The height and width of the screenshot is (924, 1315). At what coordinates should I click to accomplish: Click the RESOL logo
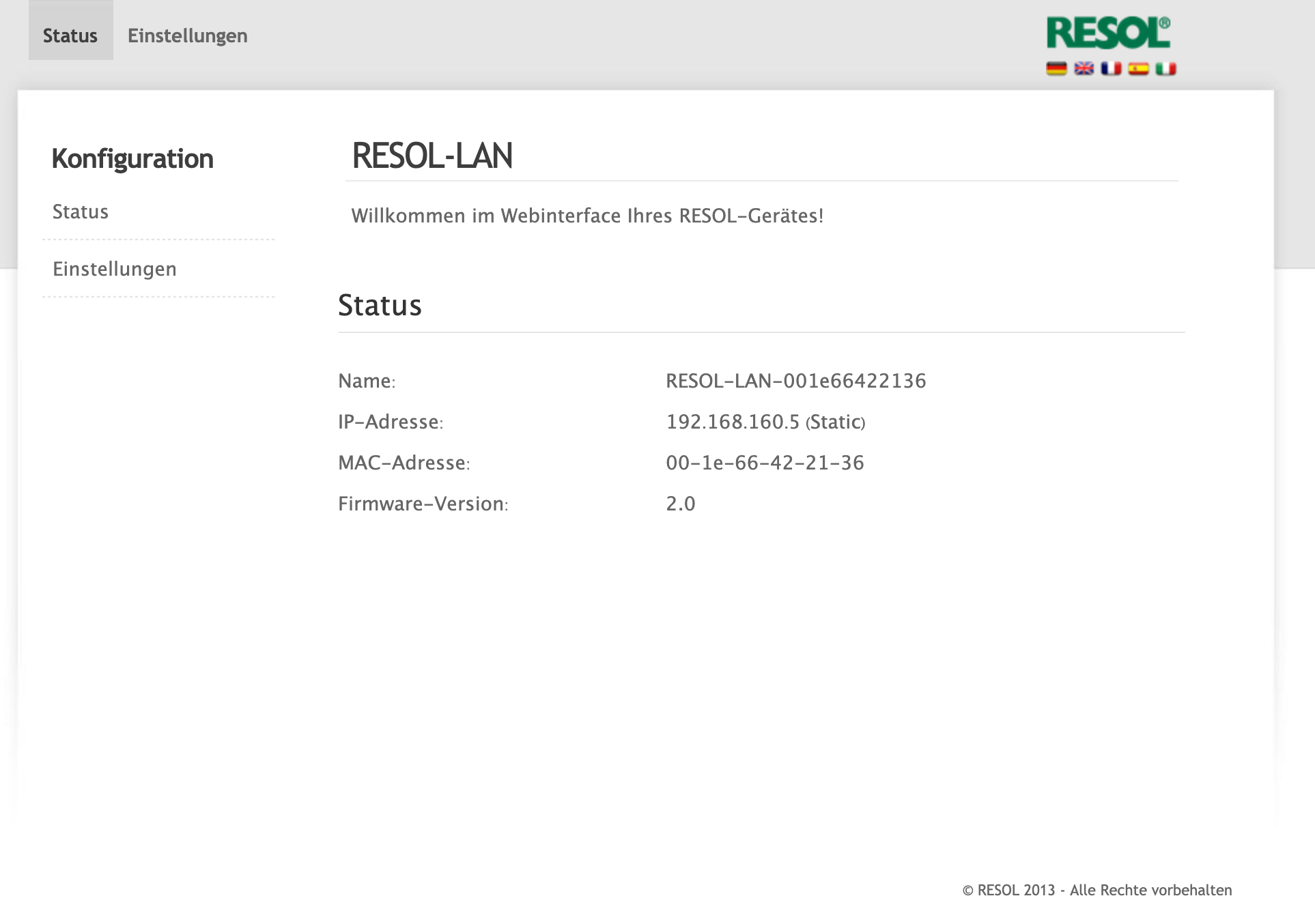1109,33
